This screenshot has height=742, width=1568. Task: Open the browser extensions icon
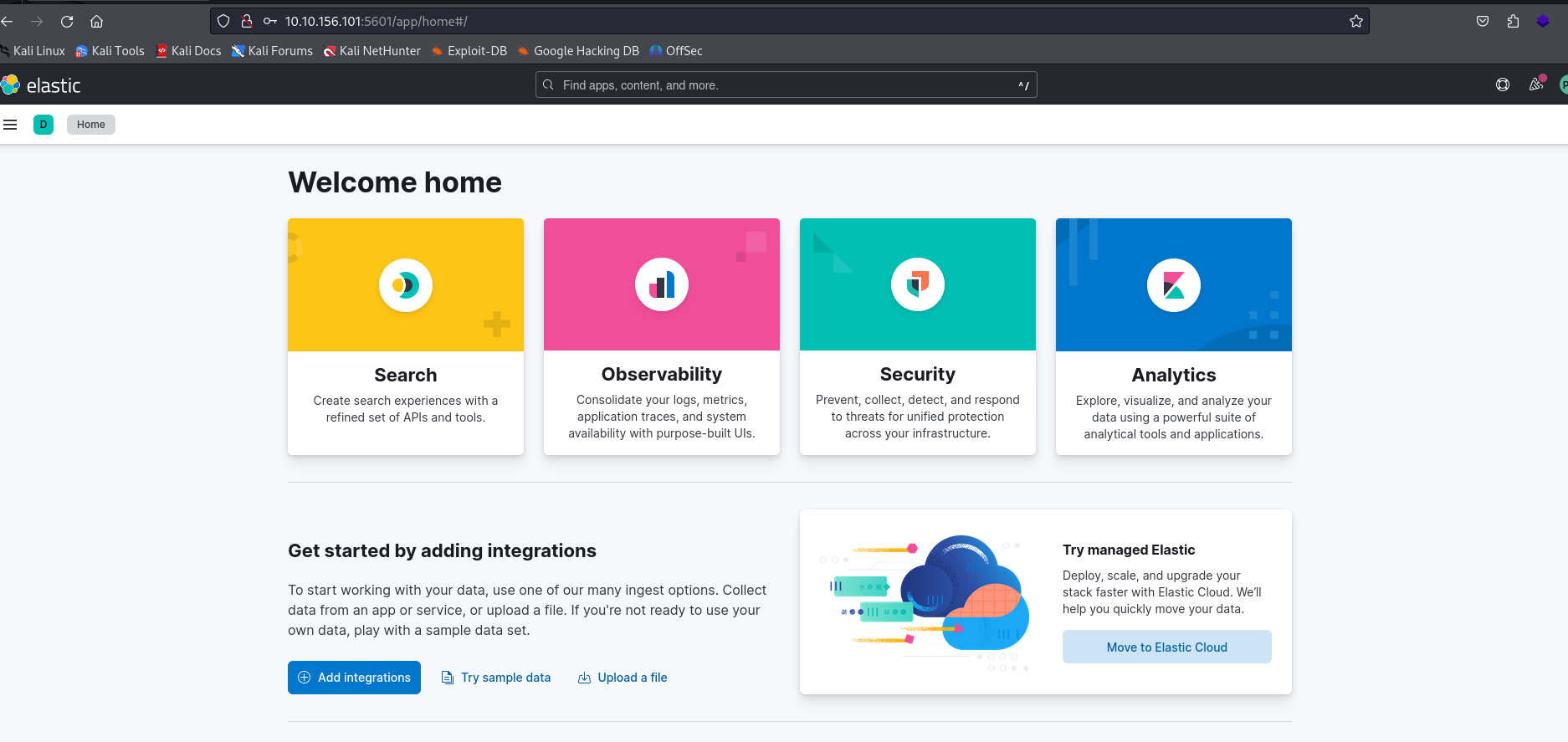pyautogui.click(x=1513, y=22)
